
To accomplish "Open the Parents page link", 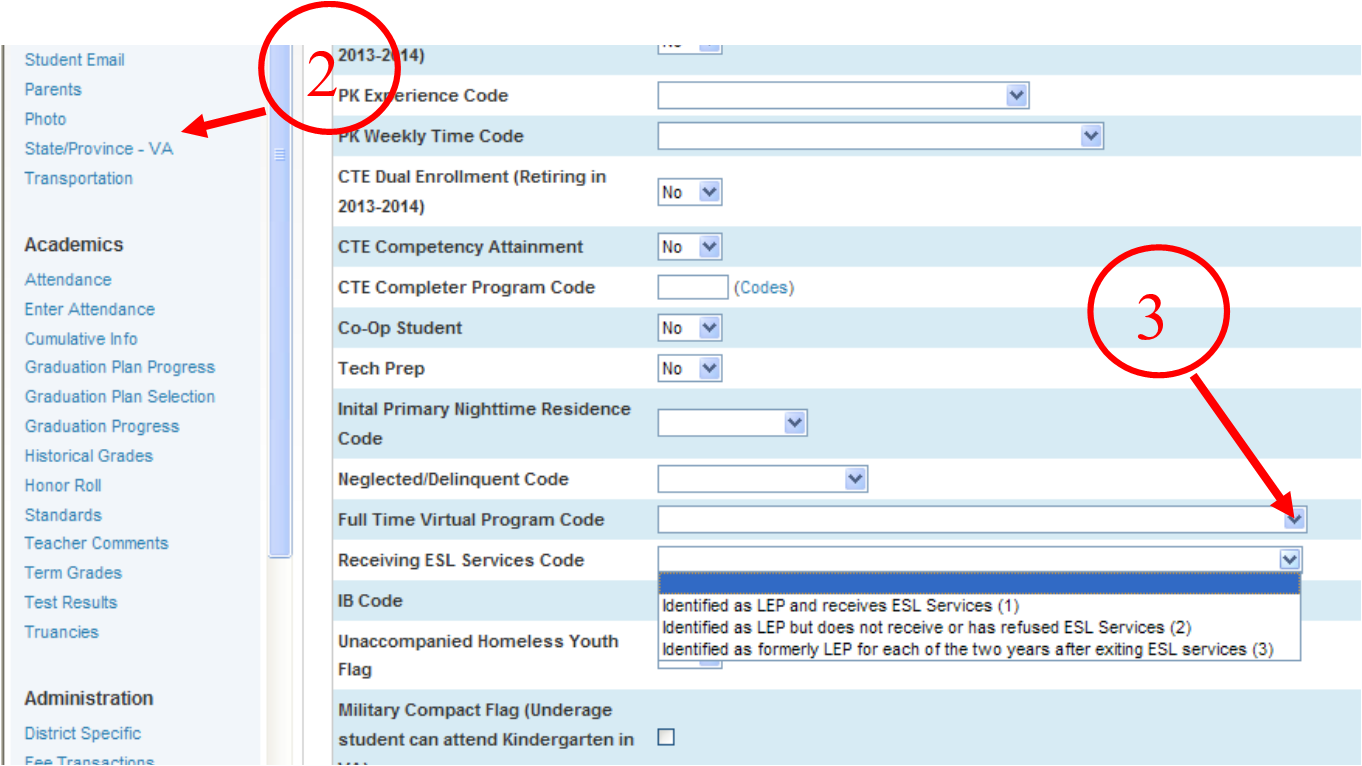I will pyautogui.click(x=53, y=89).
